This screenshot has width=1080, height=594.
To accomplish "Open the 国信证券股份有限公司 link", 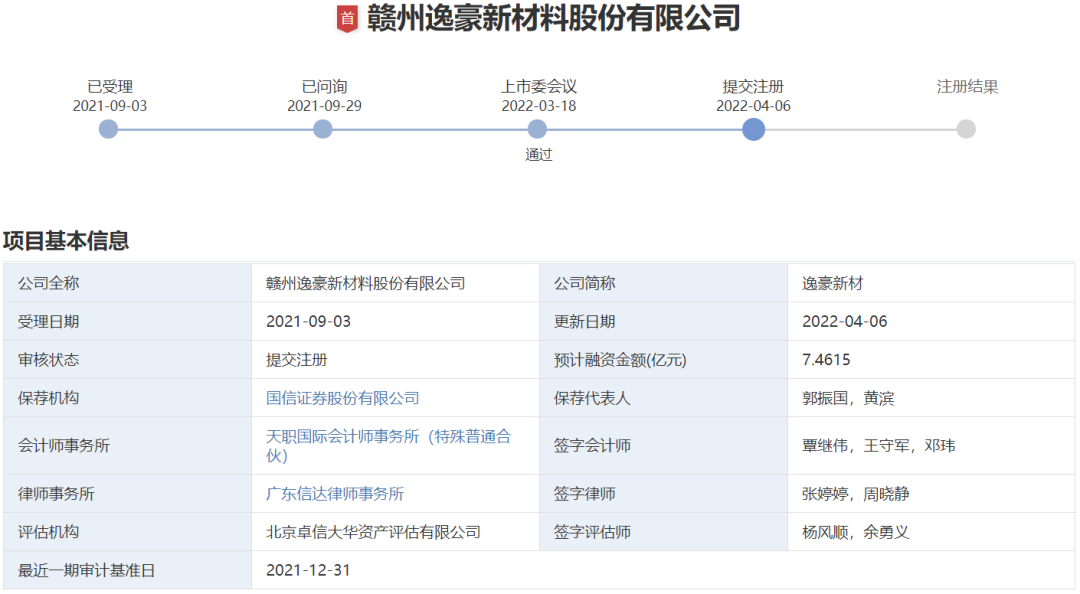I will 342,398.
